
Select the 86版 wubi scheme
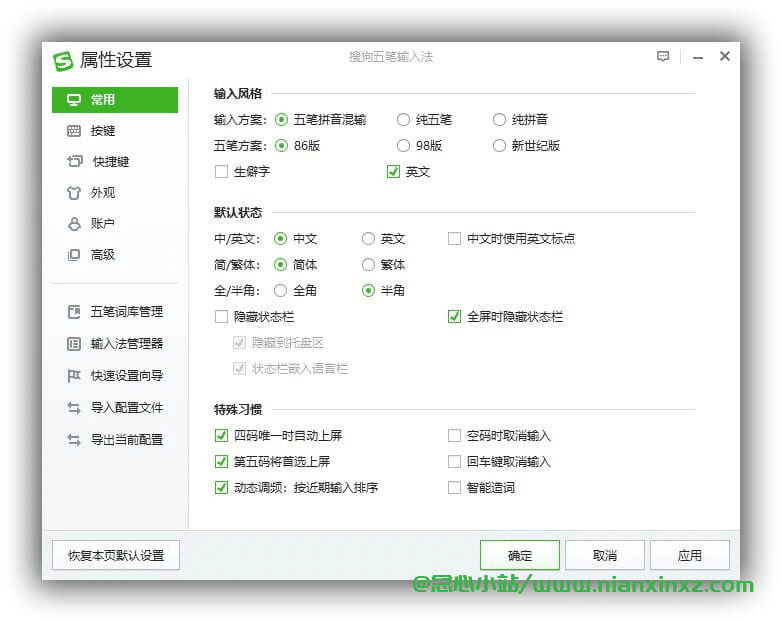(281, 146)
